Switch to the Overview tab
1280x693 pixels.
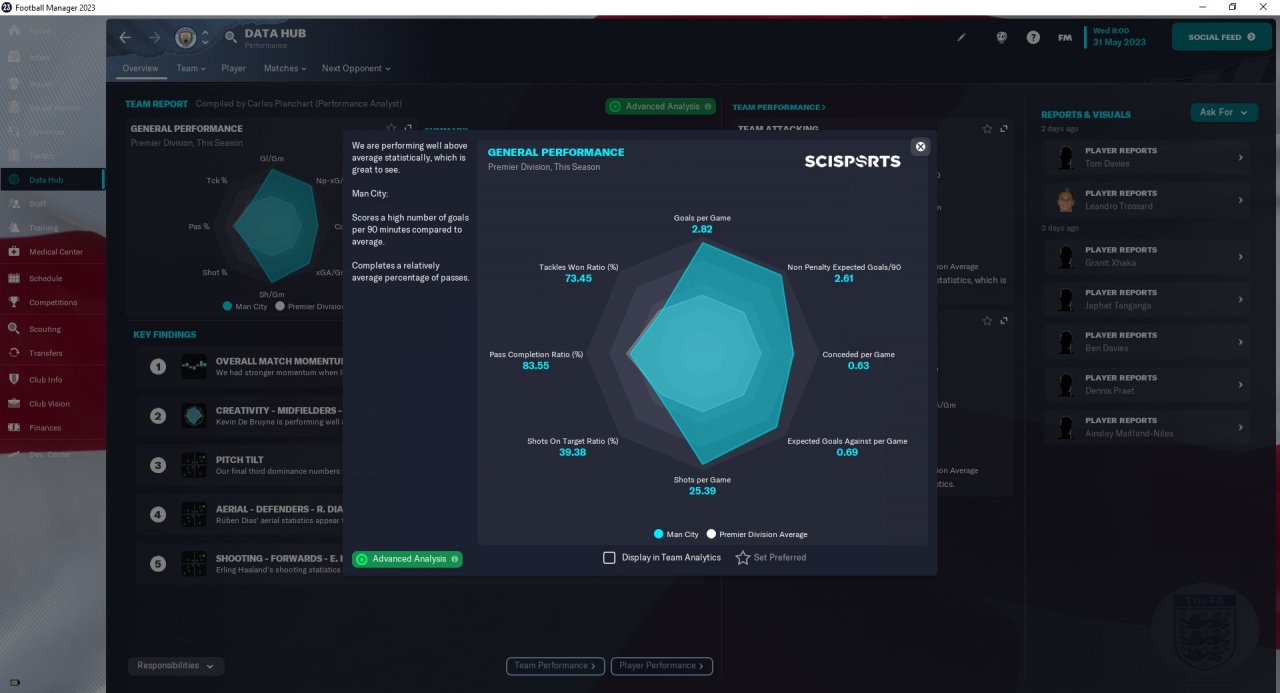coord(140,68)
